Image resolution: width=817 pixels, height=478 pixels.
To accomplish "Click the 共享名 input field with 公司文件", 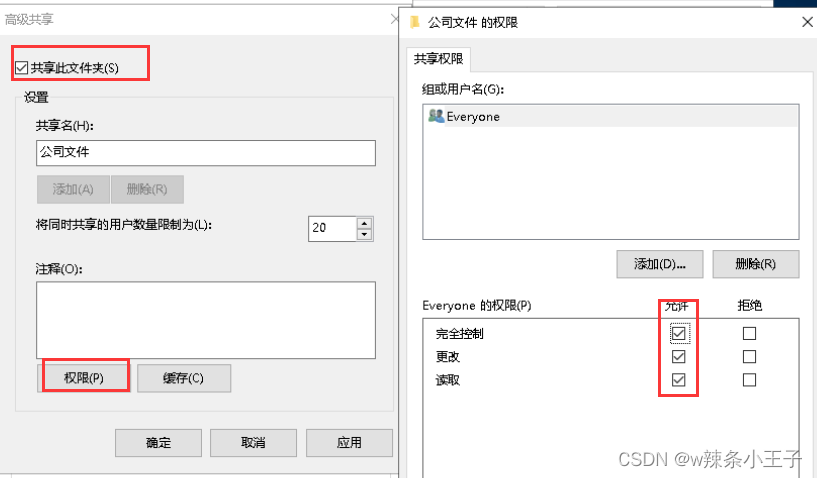I will [206, 153].
